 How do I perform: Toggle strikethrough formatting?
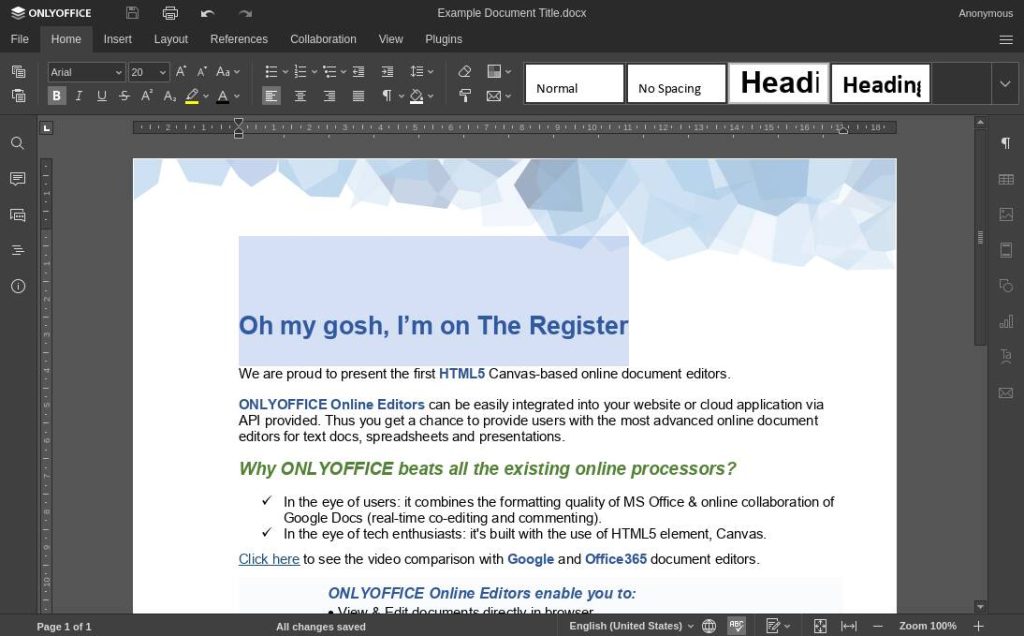tap(124, 96)
